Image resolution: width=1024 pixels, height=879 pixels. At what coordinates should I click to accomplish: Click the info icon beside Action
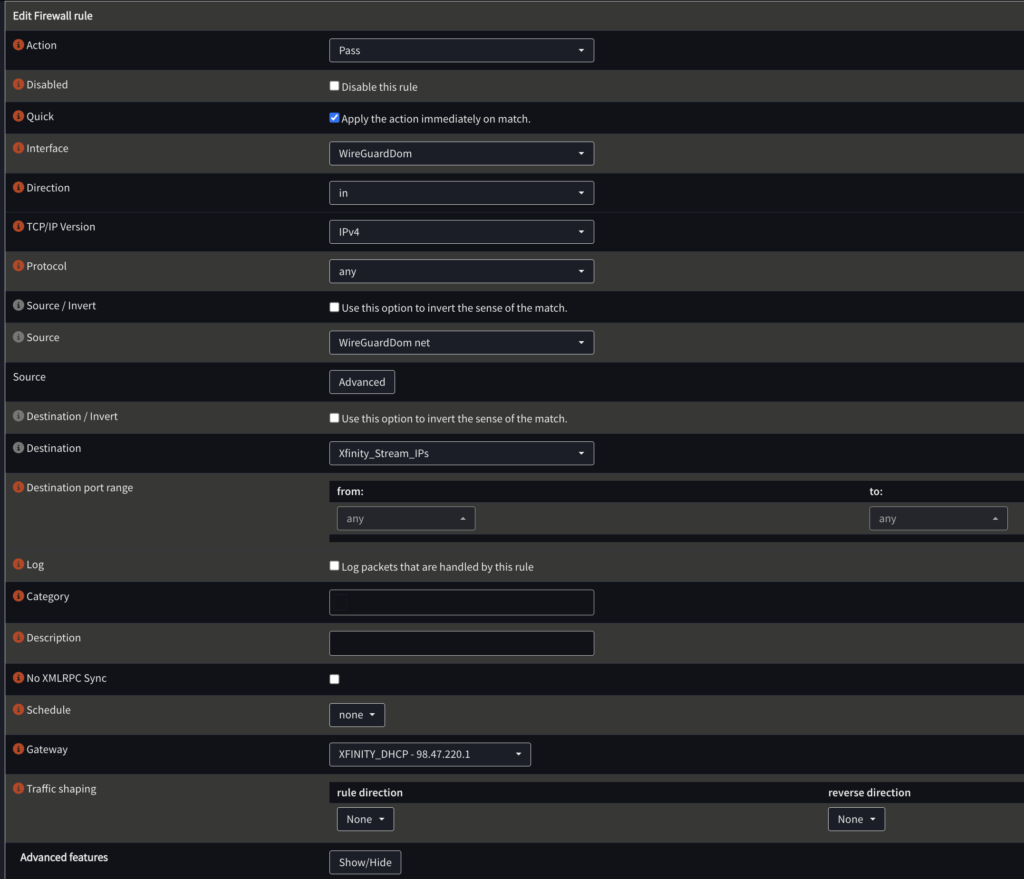coord(18,46)
